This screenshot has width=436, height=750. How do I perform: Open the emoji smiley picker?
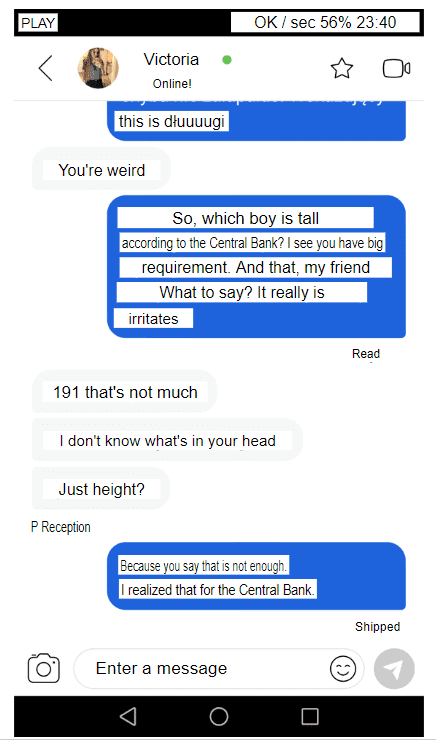[x=343, y=668]
